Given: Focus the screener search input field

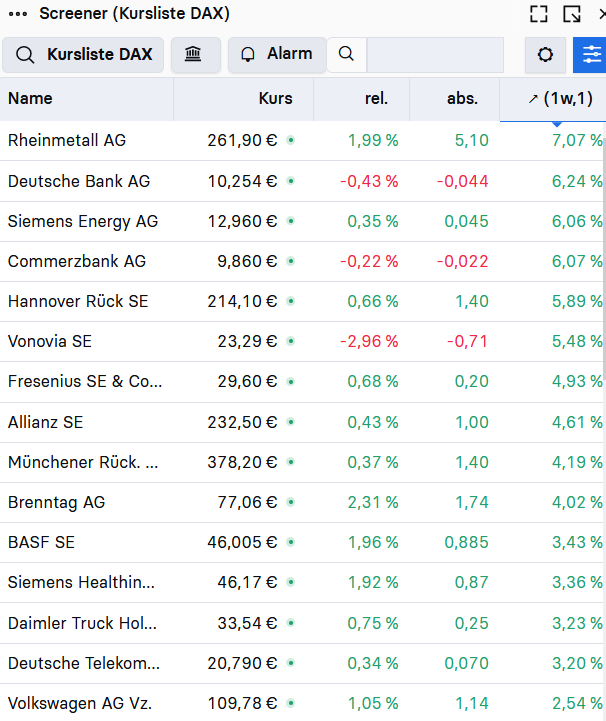Looking at the screenshot, I should click(435, 55).
